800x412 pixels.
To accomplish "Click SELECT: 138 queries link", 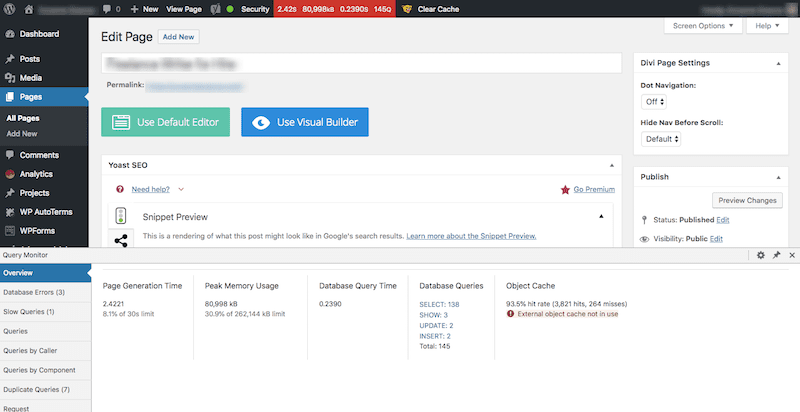I will [439, 304].
